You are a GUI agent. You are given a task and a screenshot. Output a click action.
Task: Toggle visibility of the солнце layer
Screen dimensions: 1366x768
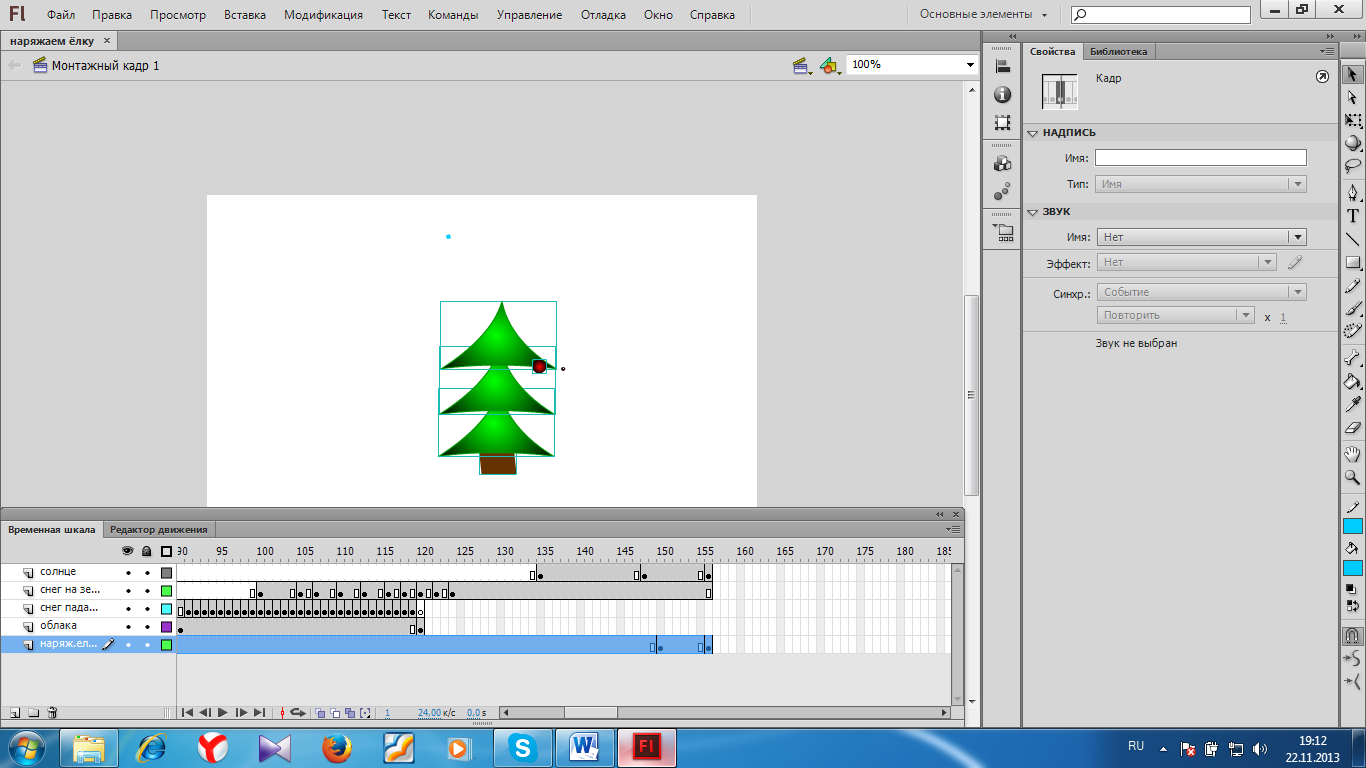click(x=128, y=573)
